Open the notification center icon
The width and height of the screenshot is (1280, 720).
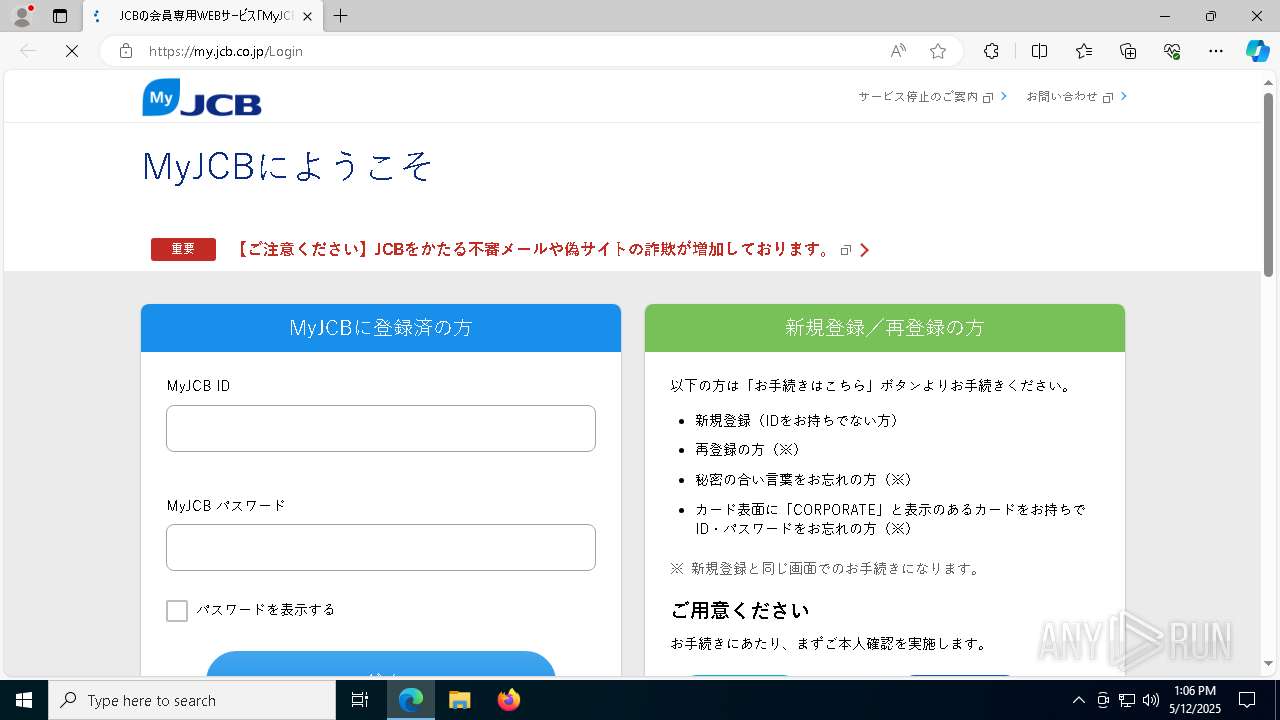tap(1247, 700)
